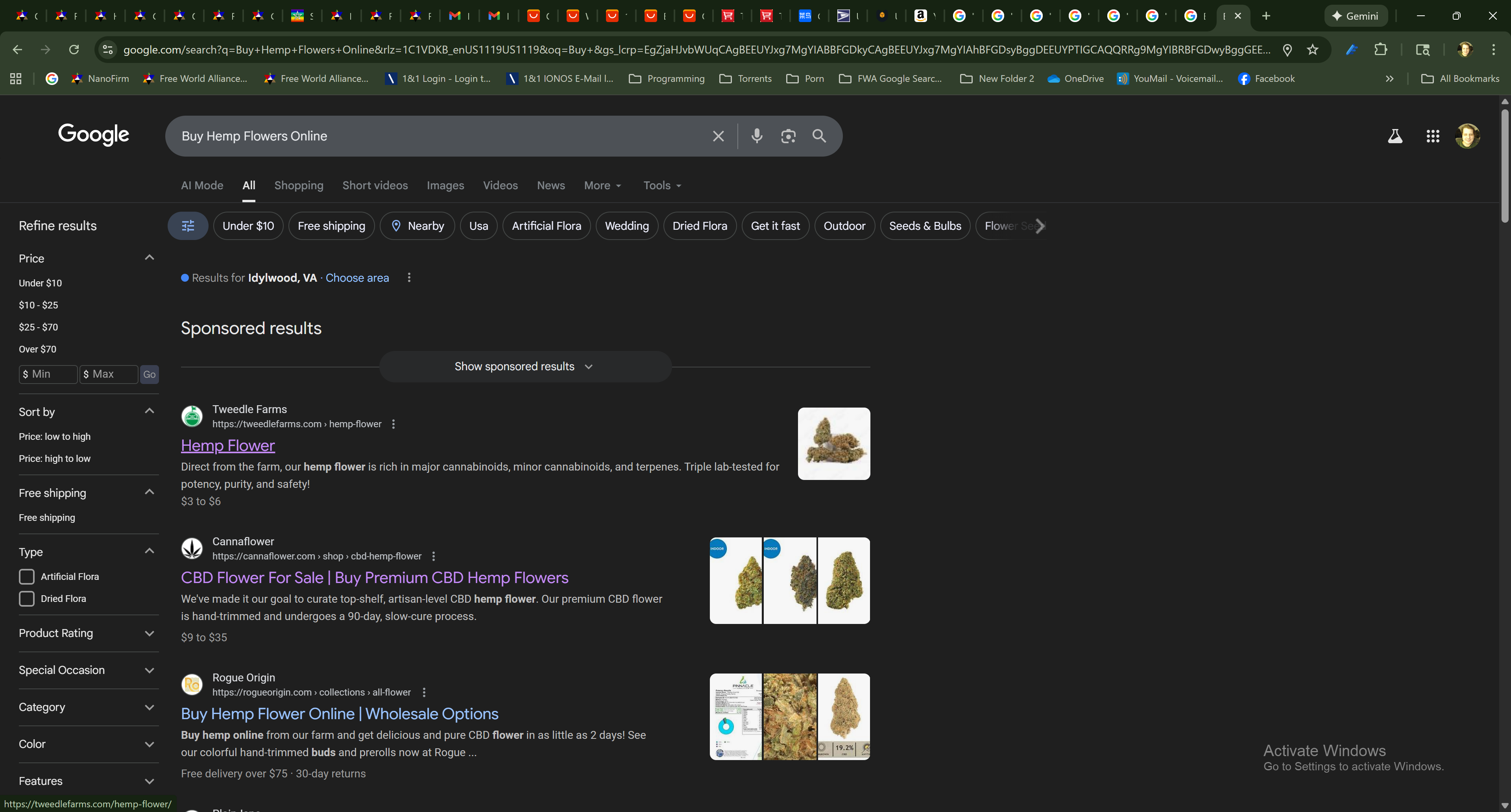
Task: Click the filter settings chip icon
Action: click(188, 226)
